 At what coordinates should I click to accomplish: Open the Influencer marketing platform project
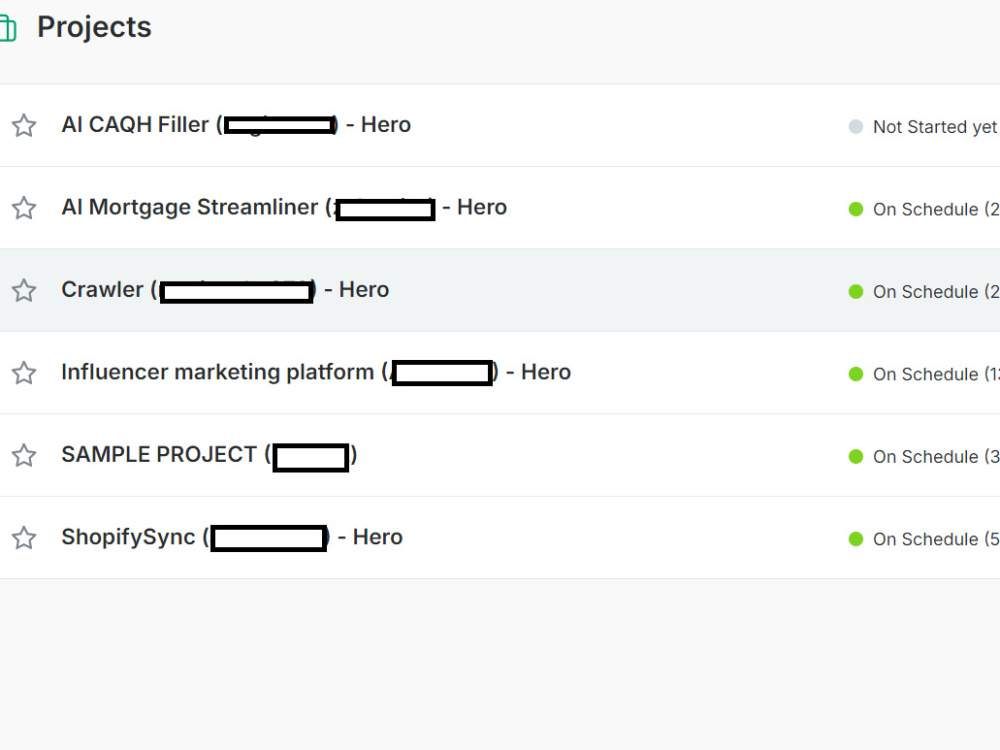pyautogui.click(x=316, y=372)
